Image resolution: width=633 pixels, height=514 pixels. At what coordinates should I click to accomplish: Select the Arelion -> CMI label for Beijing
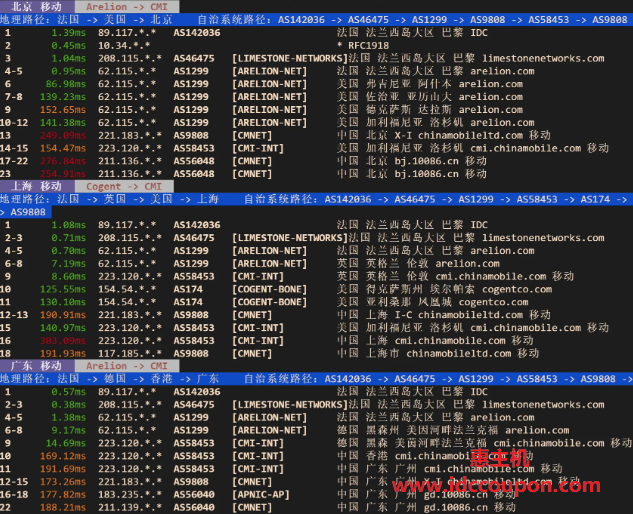(127, 6)
